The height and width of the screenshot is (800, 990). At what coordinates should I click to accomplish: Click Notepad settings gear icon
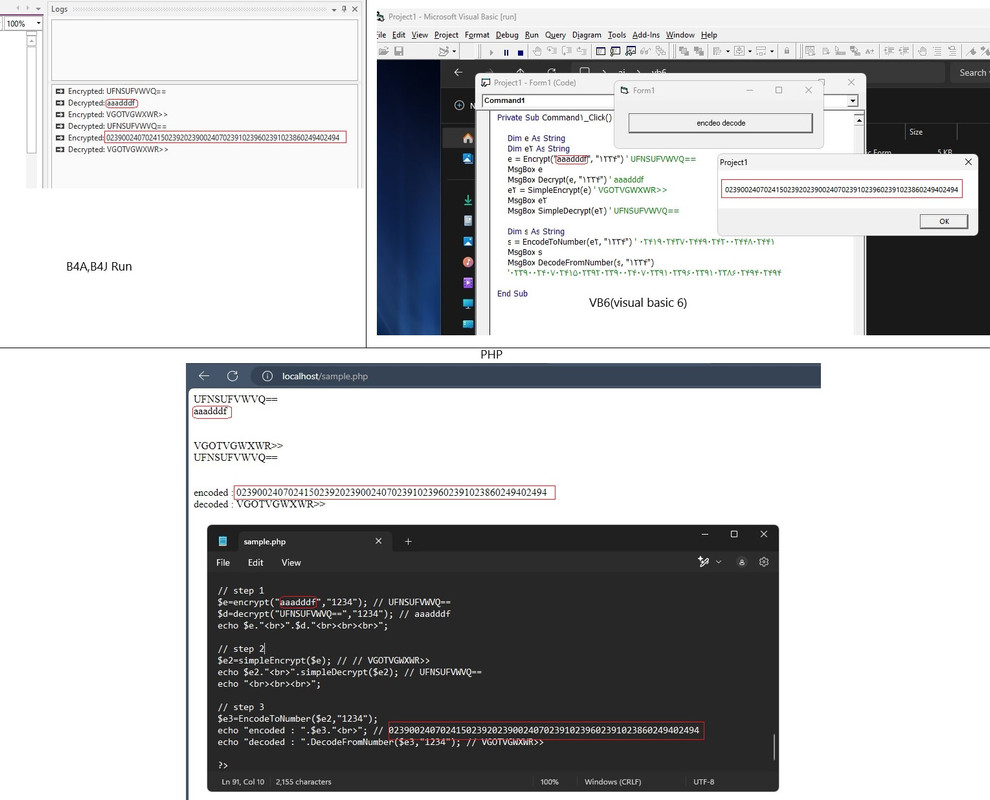[x=764, y=561]
